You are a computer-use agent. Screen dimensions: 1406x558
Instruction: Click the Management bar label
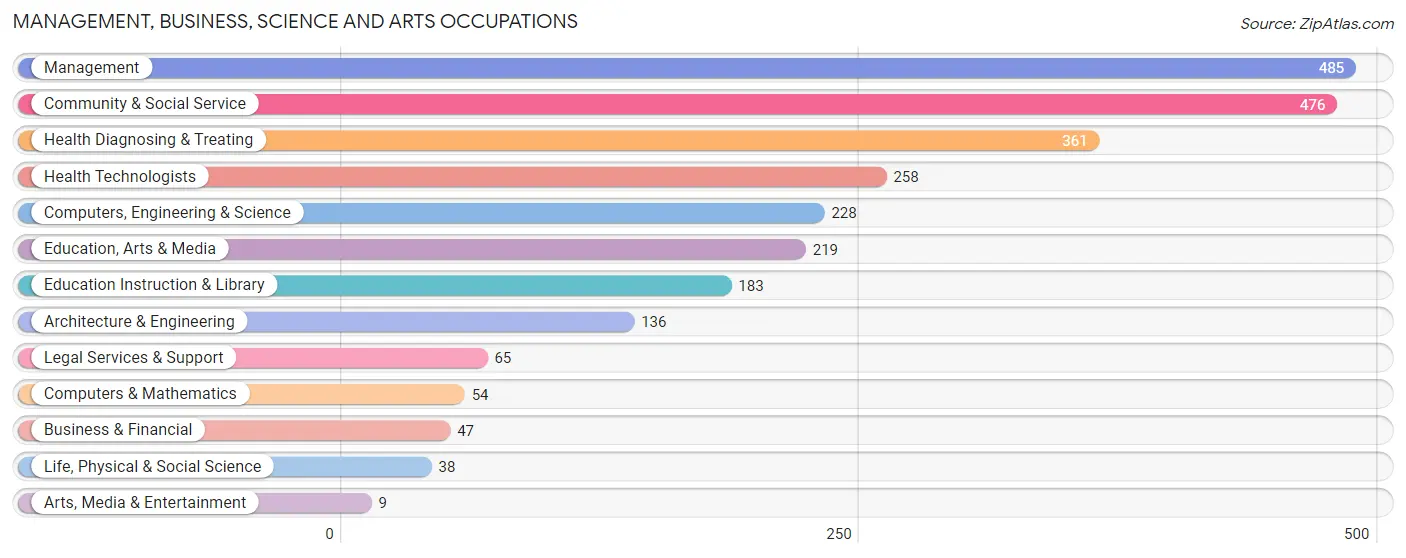pyautogui.click(x=91, y=68)
